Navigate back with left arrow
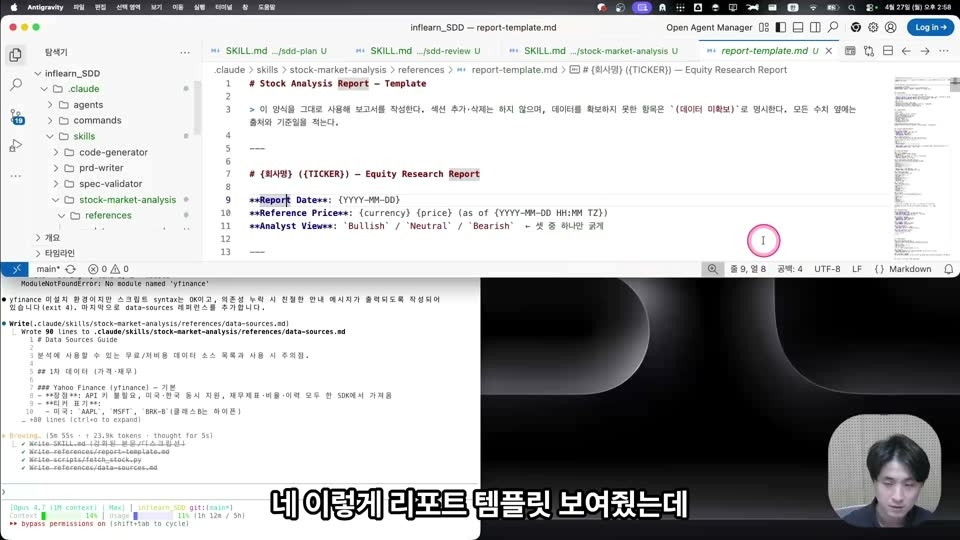The image size is (960, 540). coord(906,51)
